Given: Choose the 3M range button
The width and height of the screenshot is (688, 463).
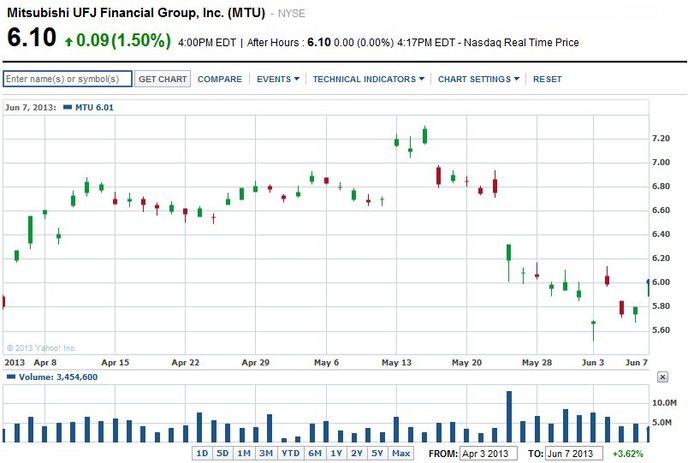Looking at the screenshot, I should click(265, 453).
